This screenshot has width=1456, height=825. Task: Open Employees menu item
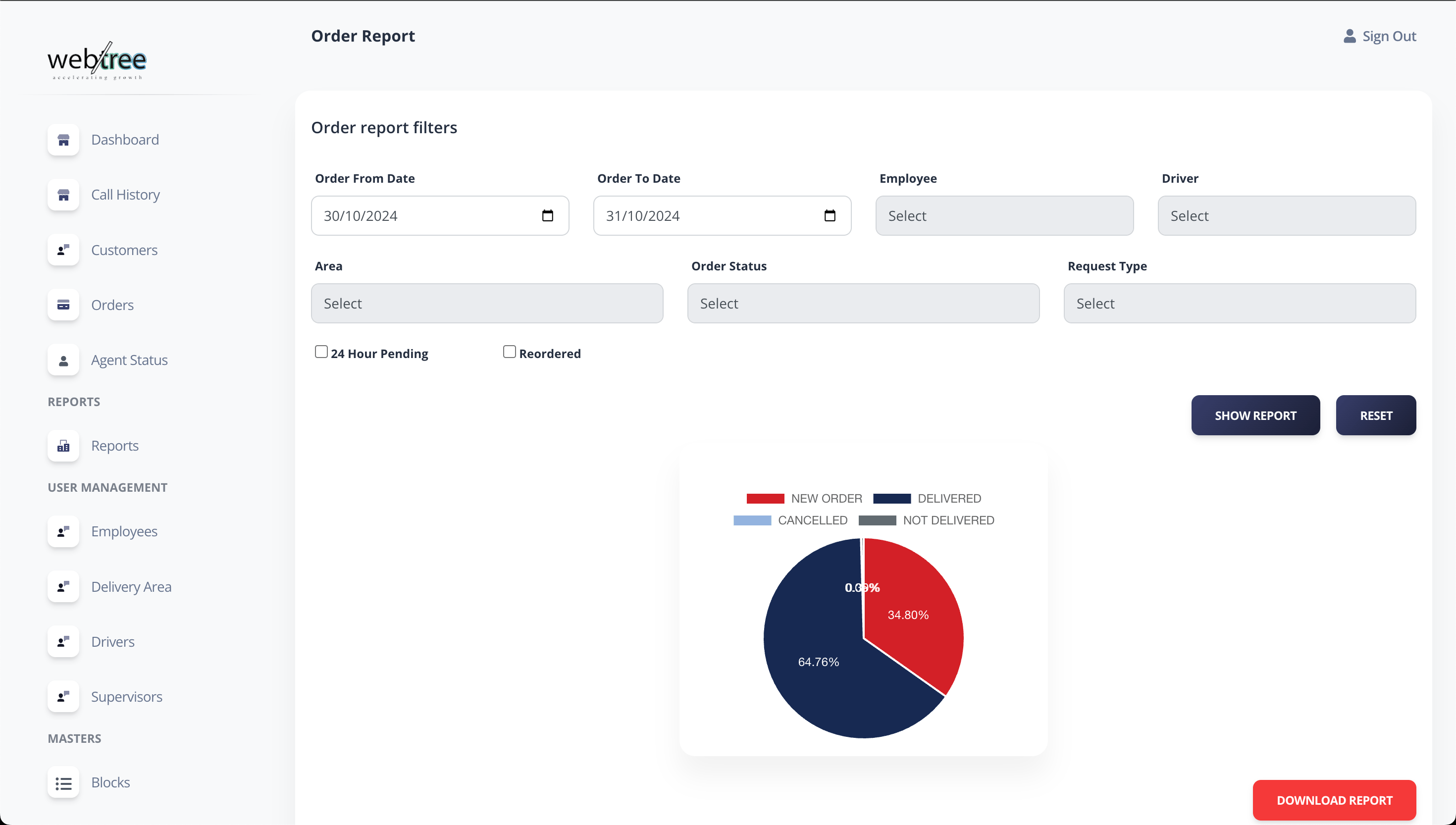(x=124, y=531)
